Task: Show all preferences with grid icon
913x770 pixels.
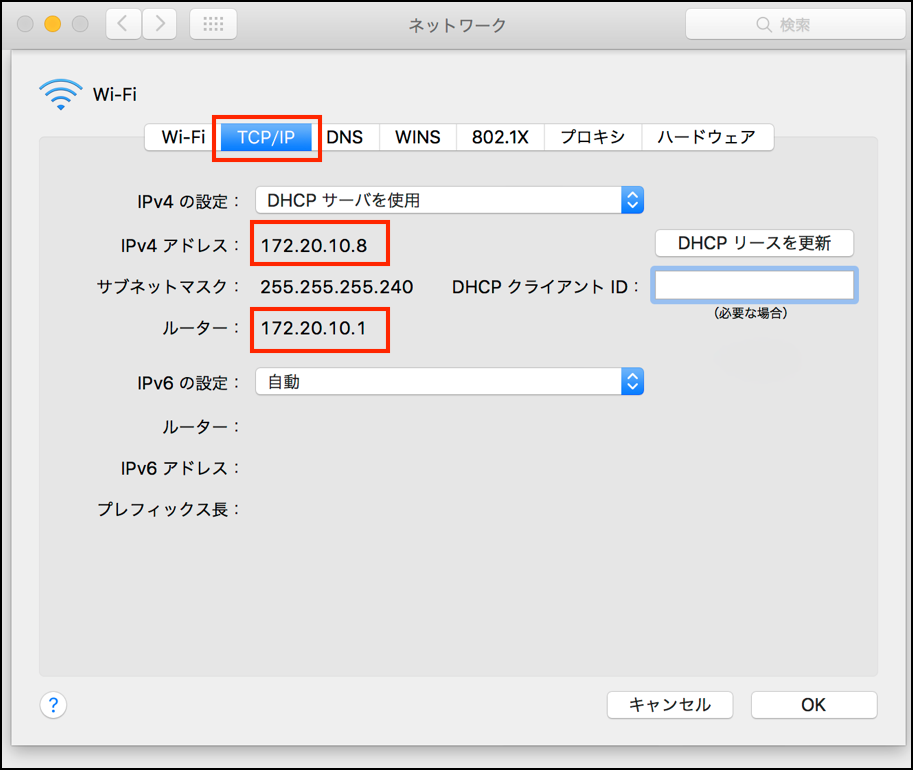Action: [x=213, y=24]
